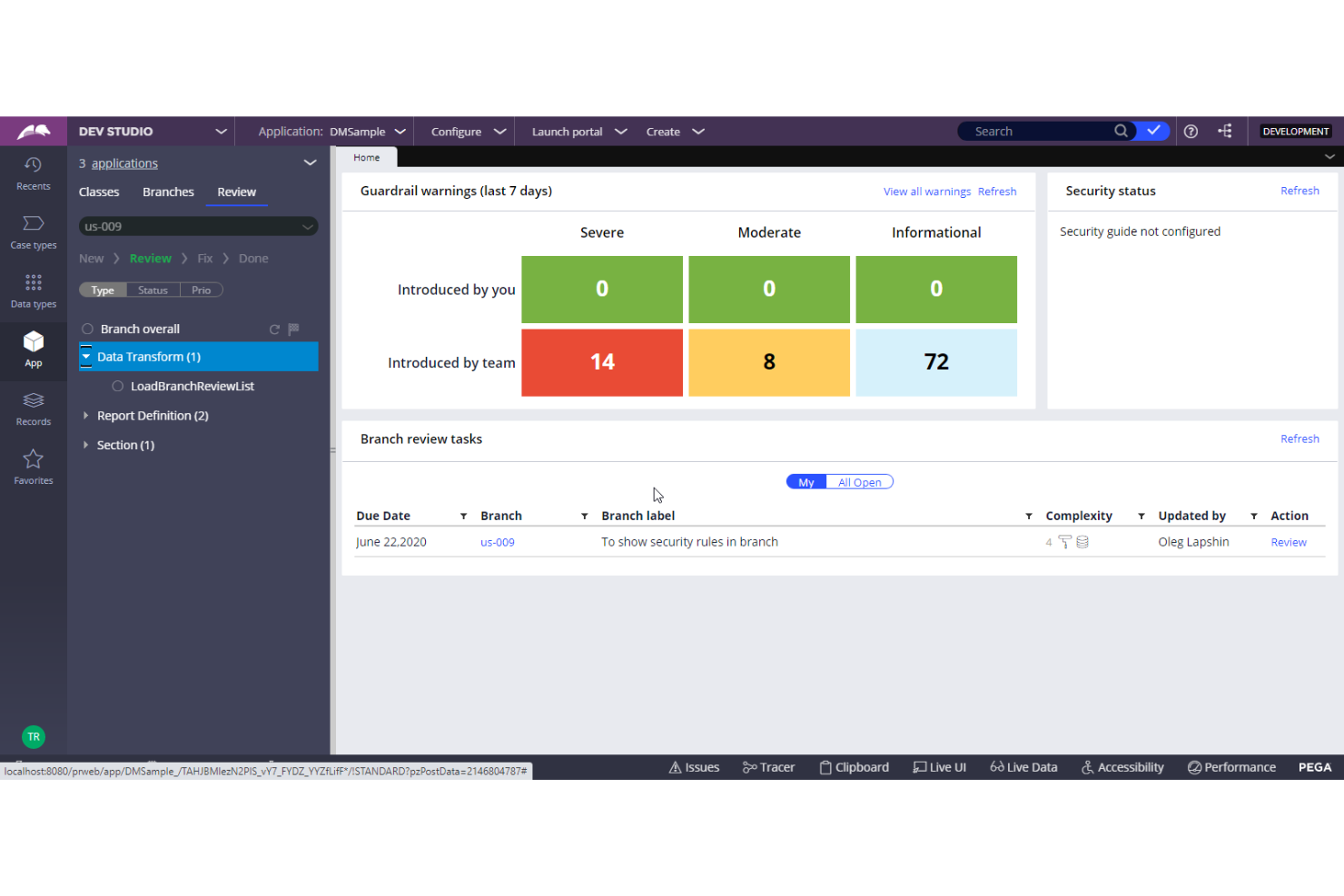1344x896 pixels.
Task: Open the Recents panel in sidebar
Action: pos(33,172)
